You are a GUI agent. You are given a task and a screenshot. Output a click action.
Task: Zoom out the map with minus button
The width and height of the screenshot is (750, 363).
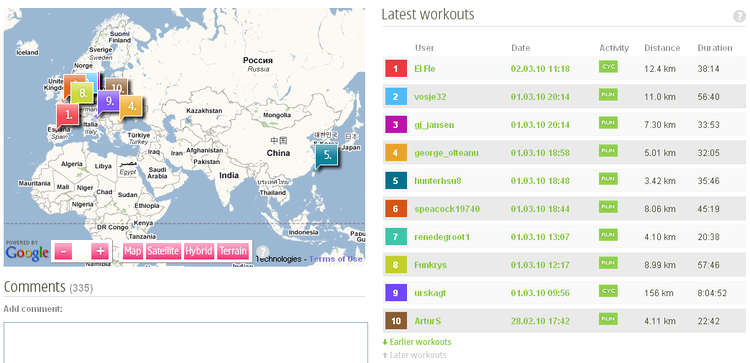click(63, 252)
